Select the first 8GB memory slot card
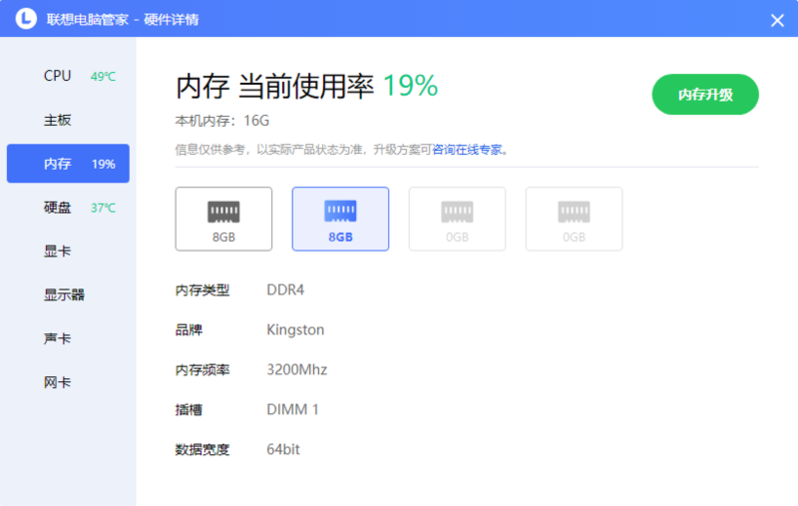 (223, 218)
